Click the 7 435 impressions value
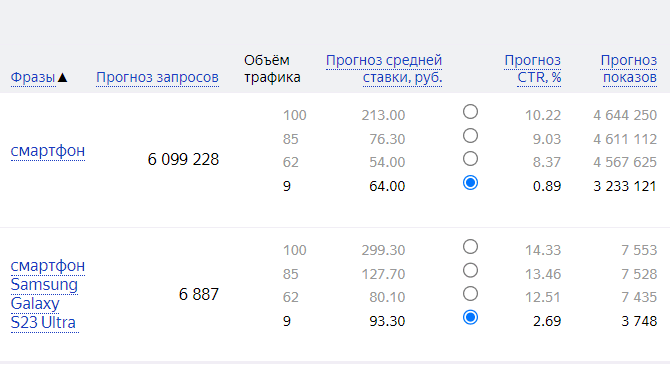 pos(639,297)
